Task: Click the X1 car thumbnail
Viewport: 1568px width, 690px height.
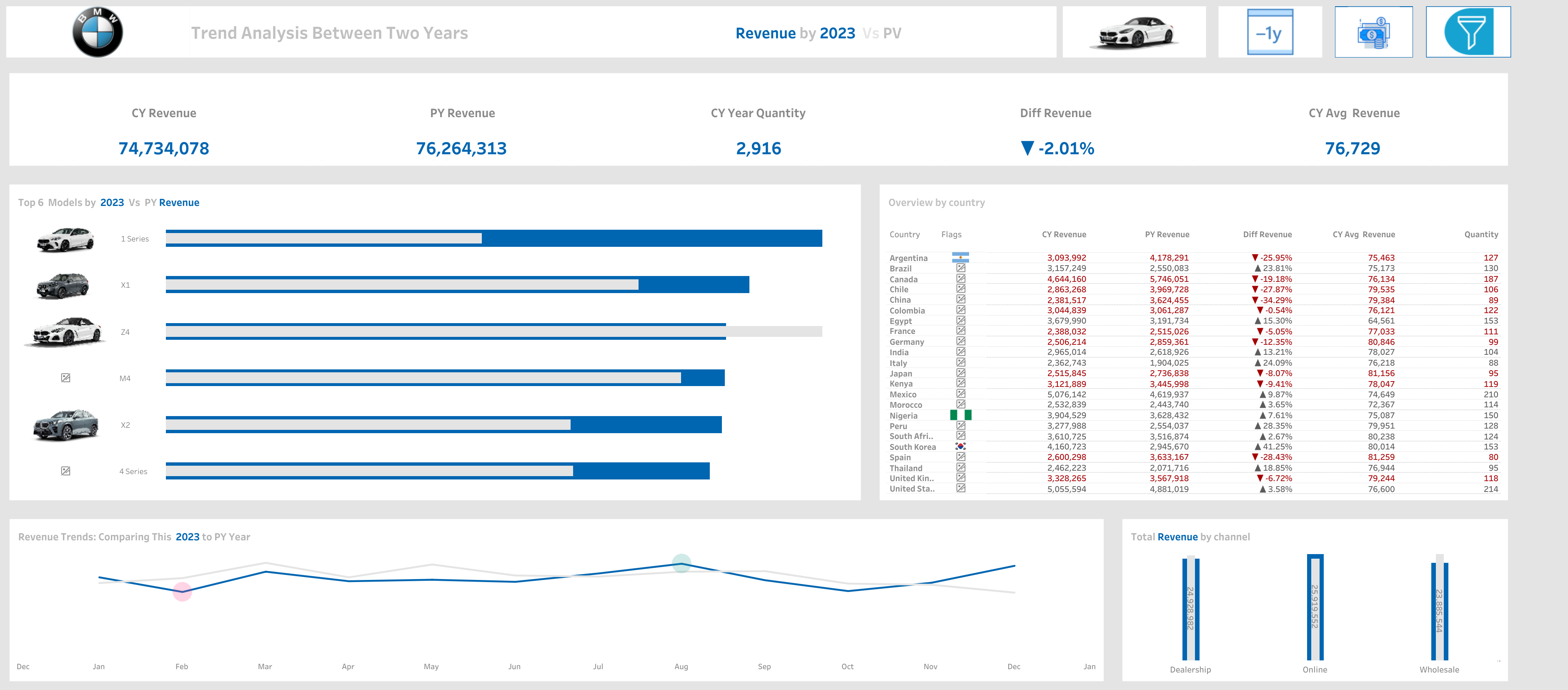Action: (x=63, y=286)
